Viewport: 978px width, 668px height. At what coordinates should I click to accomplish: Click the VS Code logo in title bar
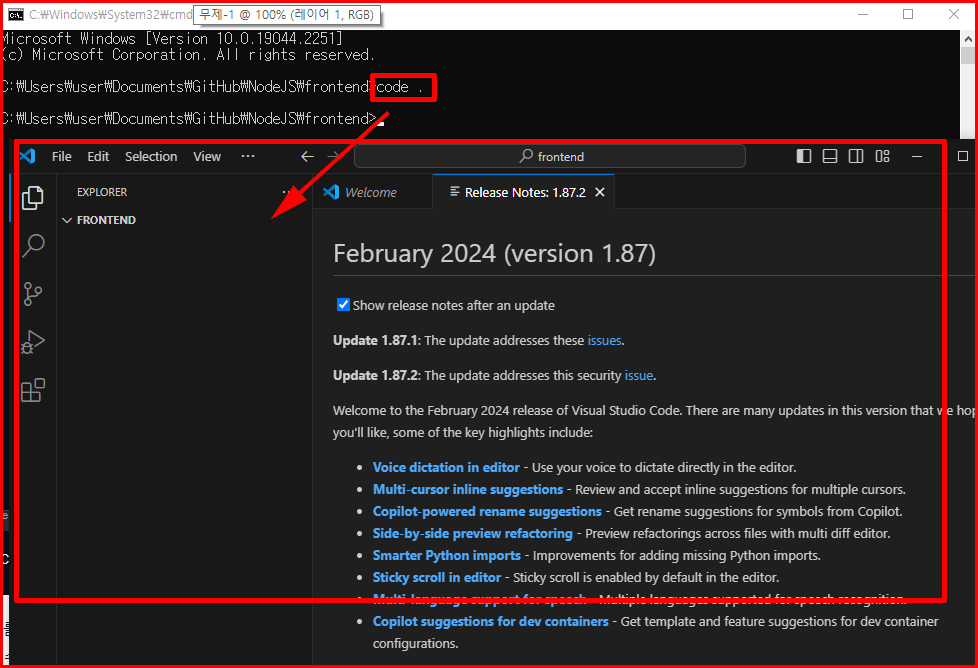[x=28, y=156]
